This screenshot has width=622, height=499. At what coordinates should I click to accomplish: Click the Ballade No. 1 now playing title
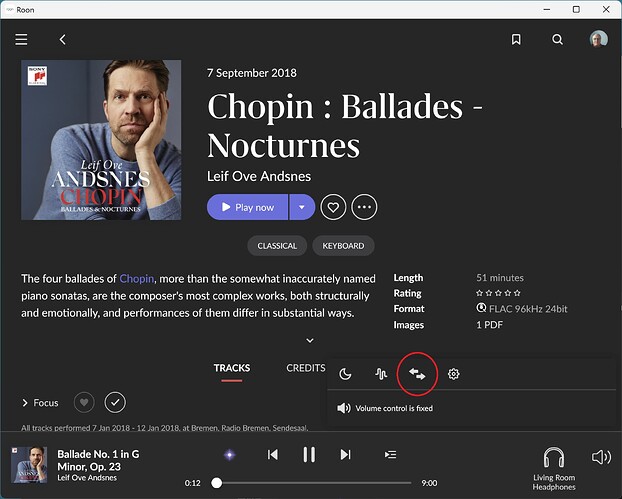tap(98, 460)
